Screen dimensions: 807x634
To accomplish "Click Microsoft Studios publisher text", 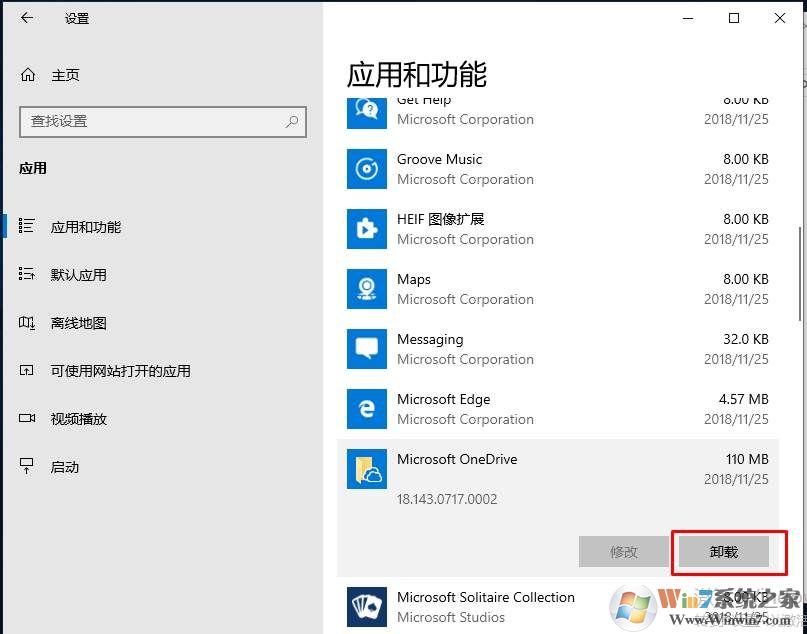I will tap(450, 617).
